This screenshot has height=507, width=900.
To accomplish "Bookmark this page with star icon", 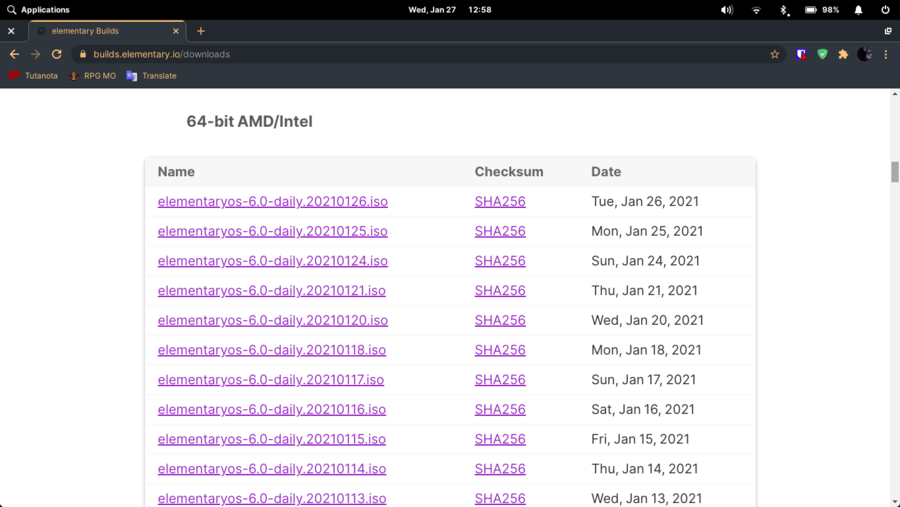I will point(774,54).
